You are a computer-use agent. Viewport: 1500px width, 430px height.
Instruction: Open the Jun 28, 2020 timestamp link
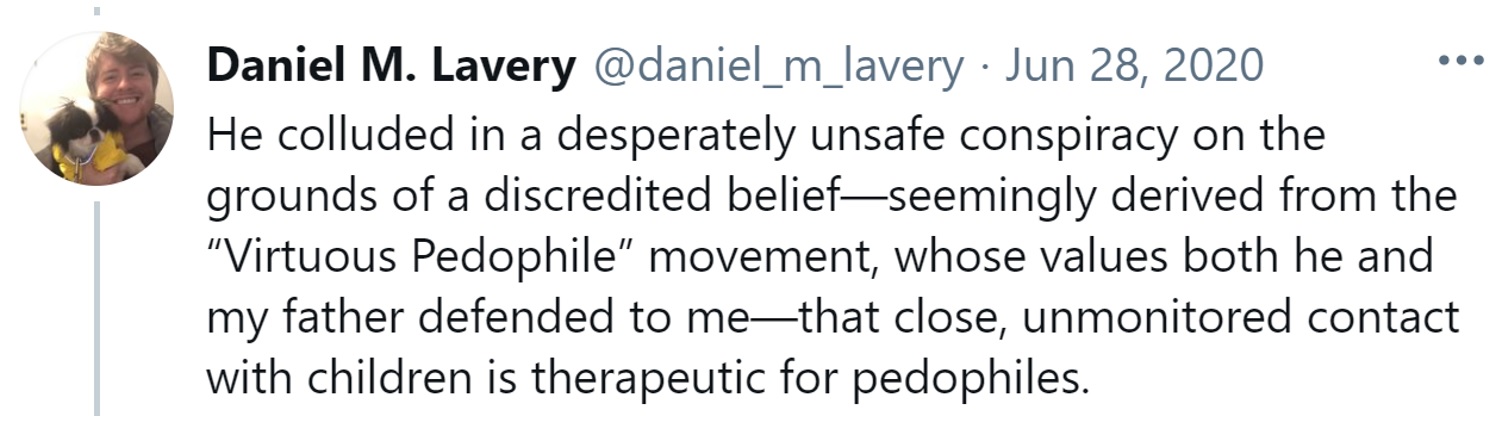[1134, 66]
